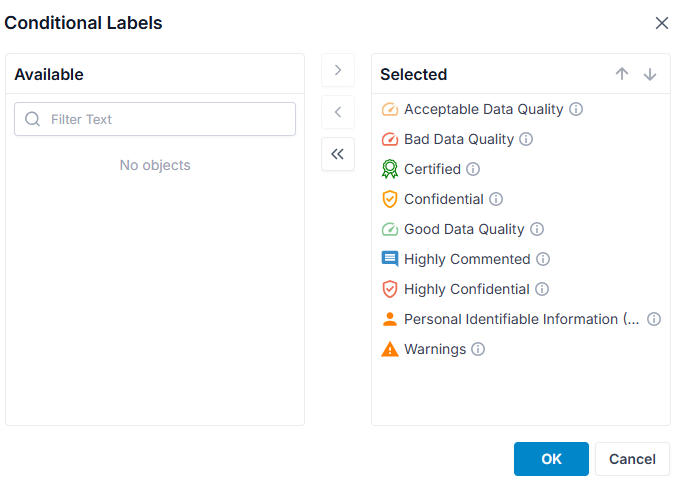Select the Warnings label text
This screenshot has width=678, height=483.
(435, 349)
